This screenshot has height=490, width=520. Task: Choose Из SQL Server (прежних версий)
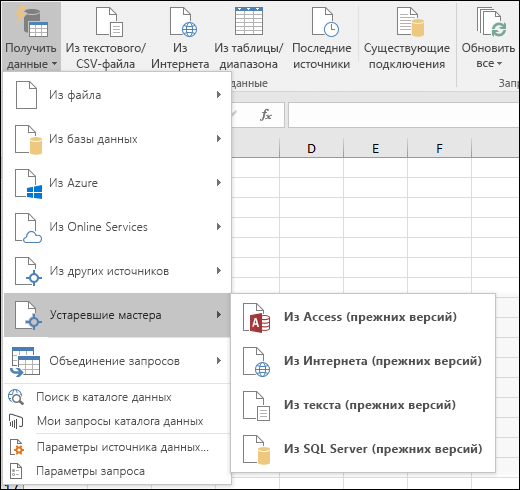363,449
